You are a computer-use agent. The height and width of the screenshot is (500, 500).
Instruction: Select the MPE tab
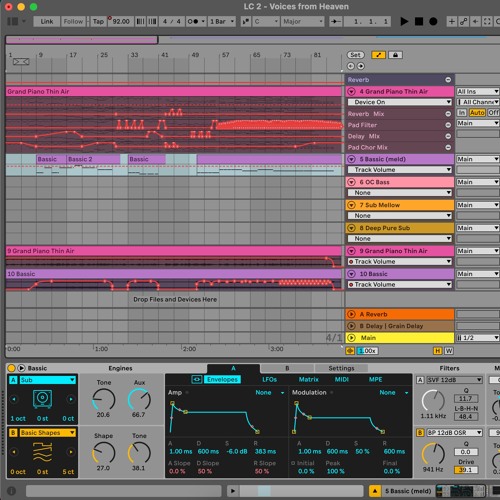coord(375,379)
